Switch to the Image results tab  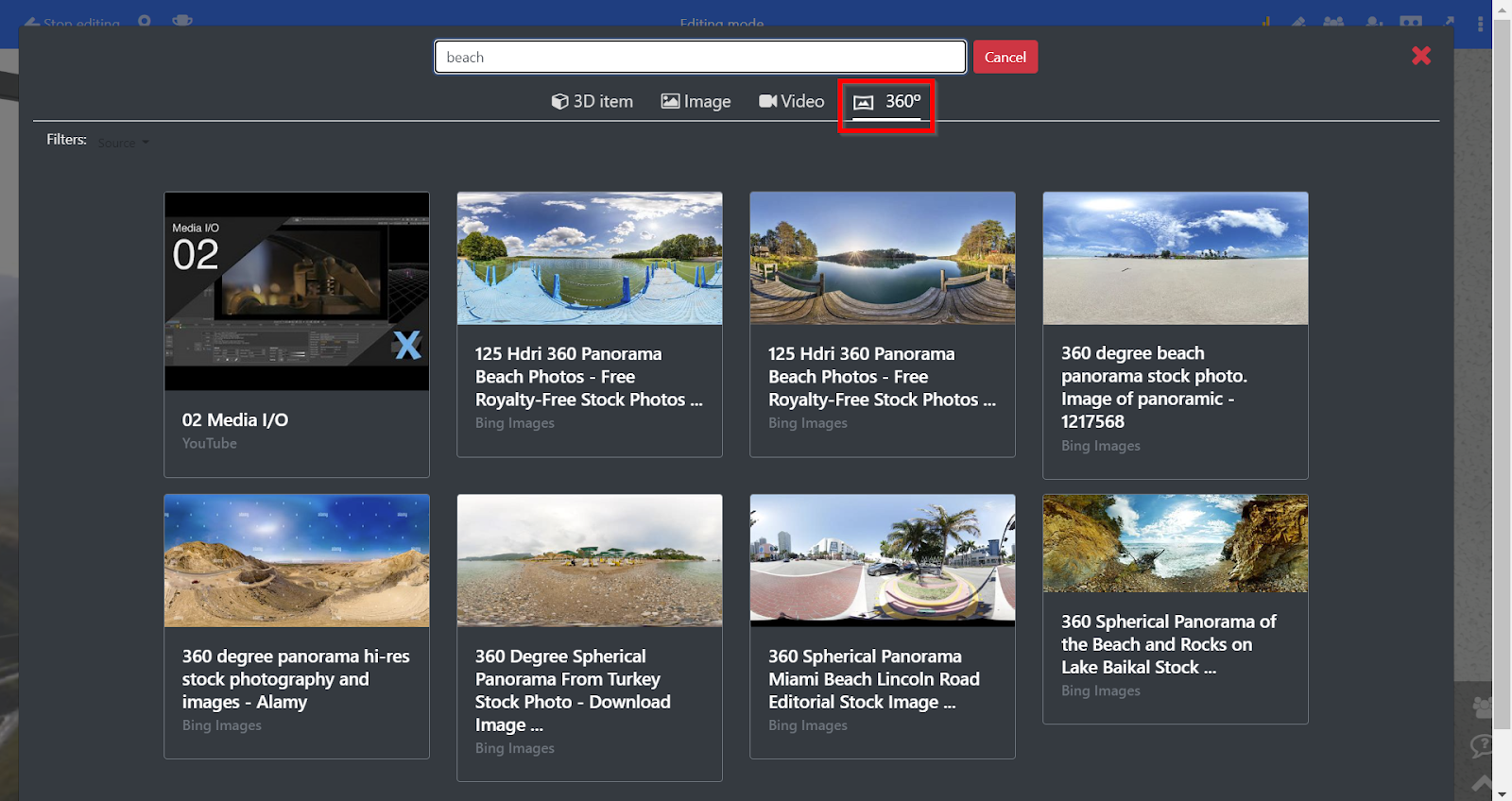[696, 101]
